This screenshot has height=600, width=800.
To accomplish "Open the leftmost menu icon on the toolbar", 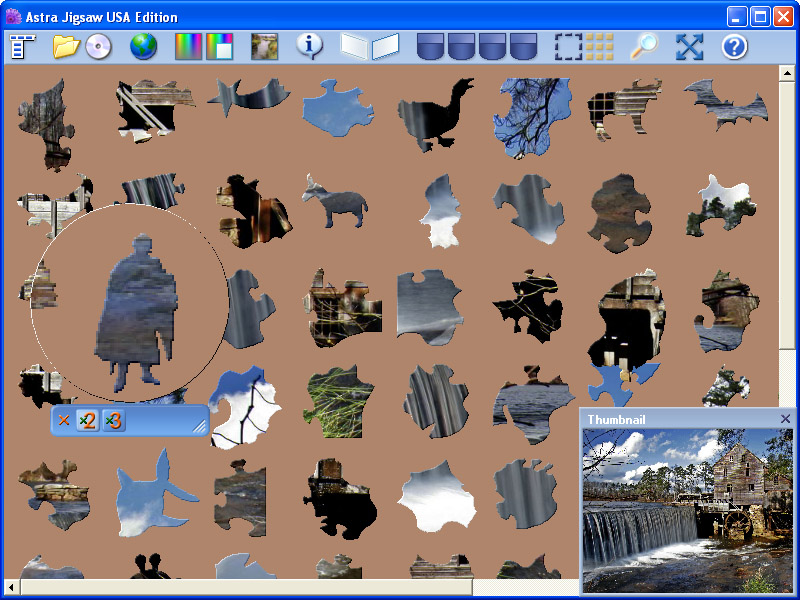I will point(20,45).
